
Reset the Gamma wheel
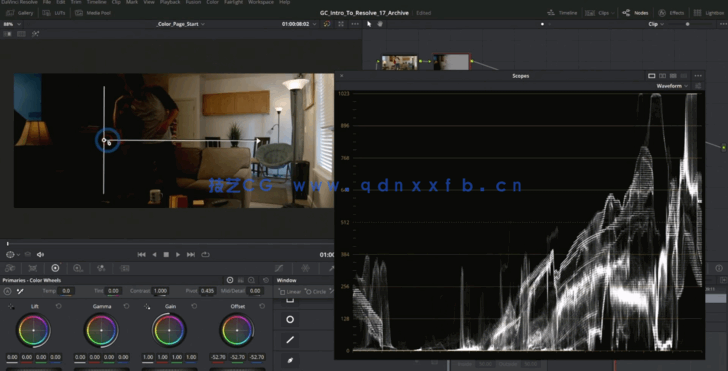pos(126,306)
